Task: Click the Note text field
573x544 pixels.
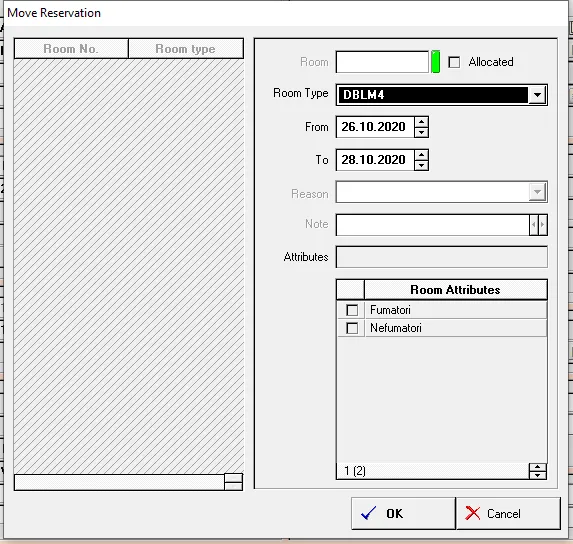Action: click(432, 225)
